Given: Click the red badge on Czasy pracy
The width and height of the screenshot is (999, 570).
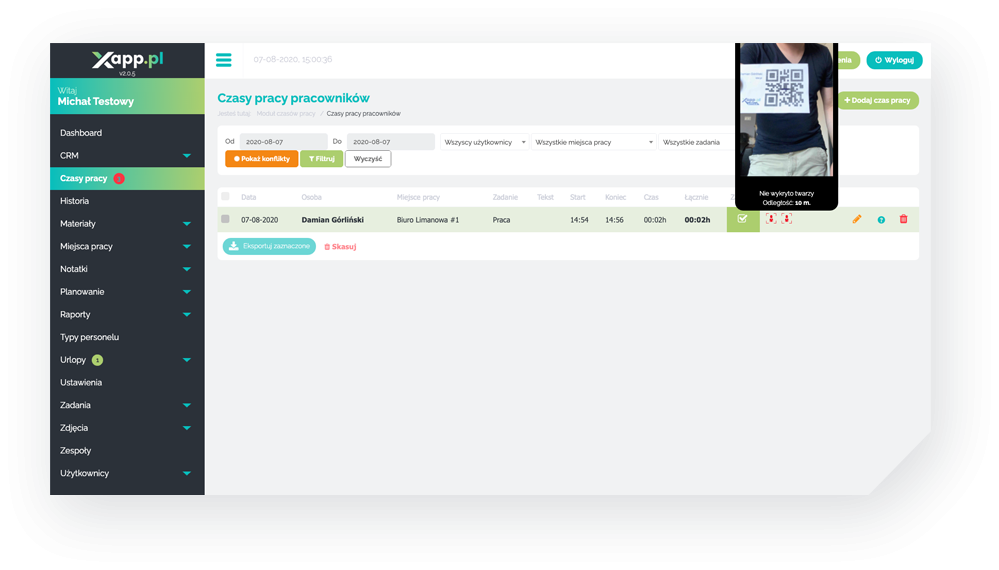Looking at the screenshot, I should coord(119,178).
